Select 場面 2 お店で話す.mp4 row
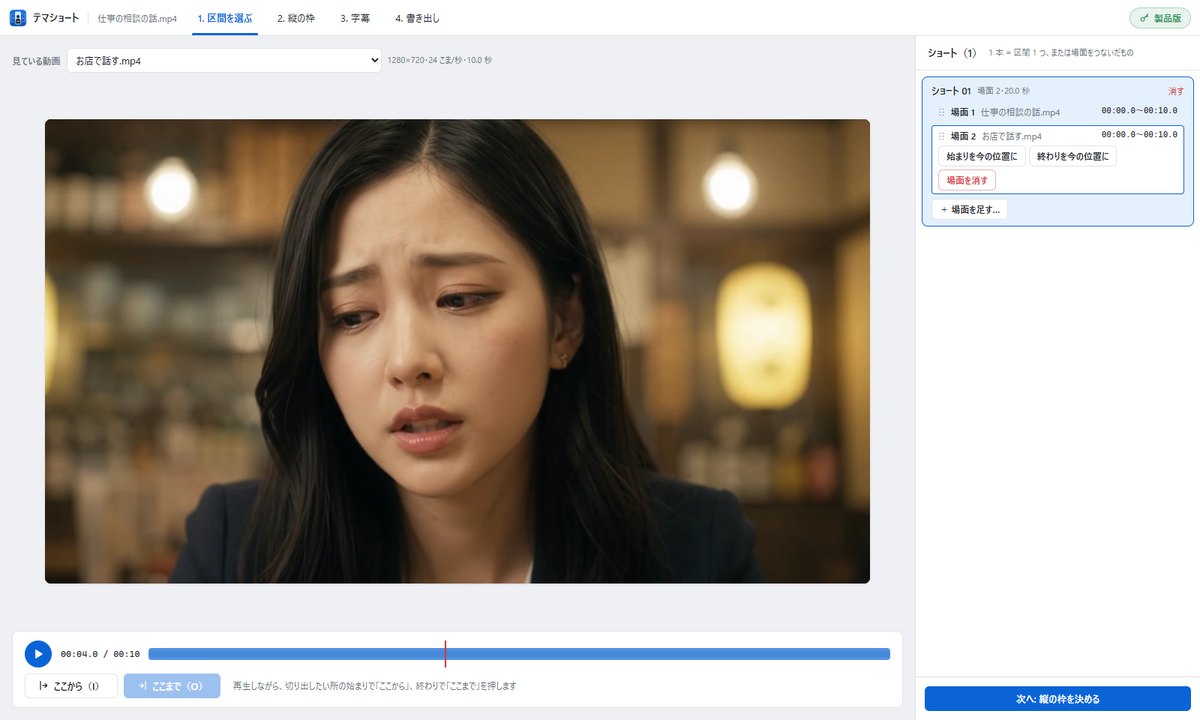Screen dimensions: 1200x720 point(1058,136)
